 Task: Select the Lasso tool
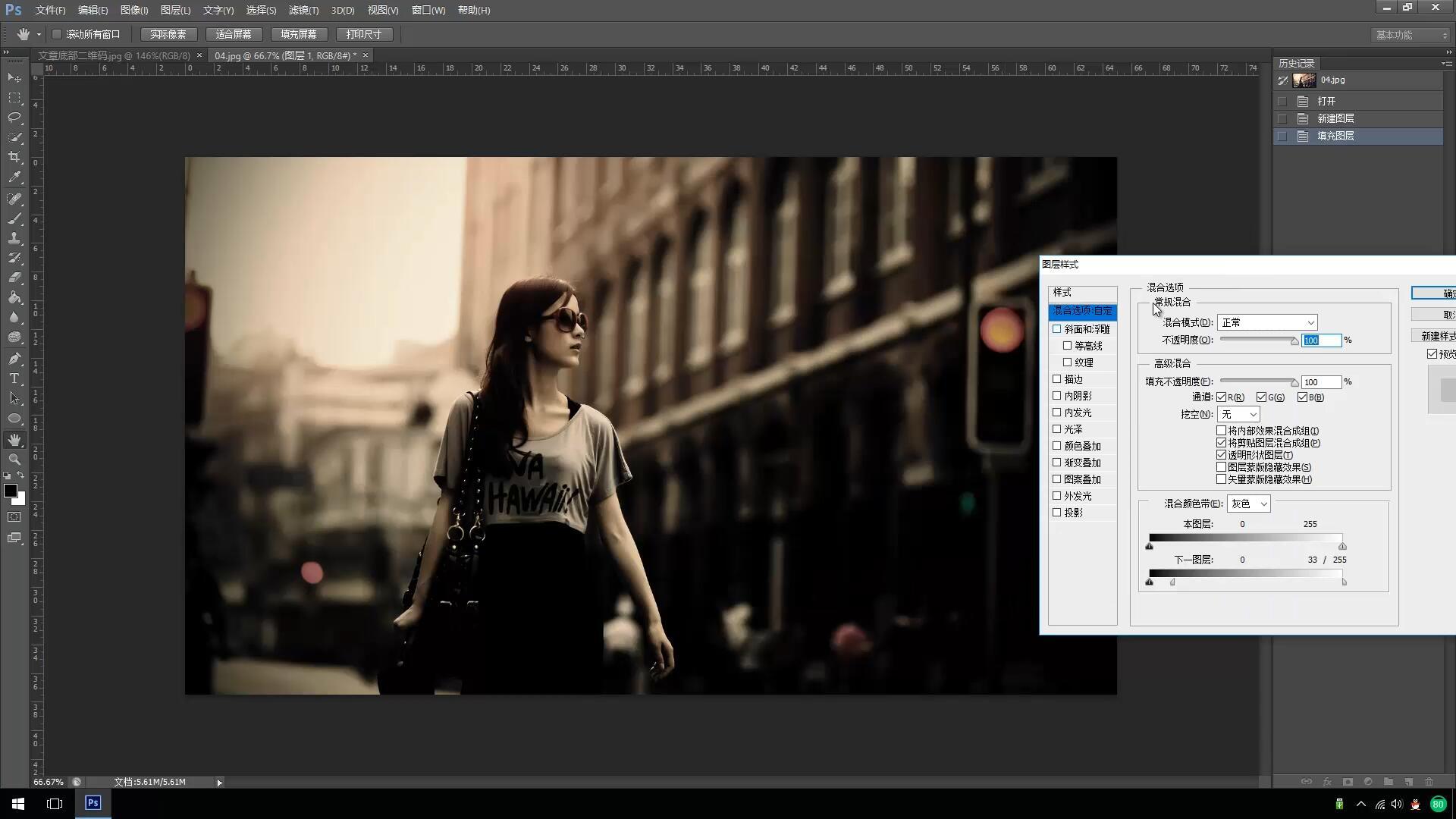point(14,118)
